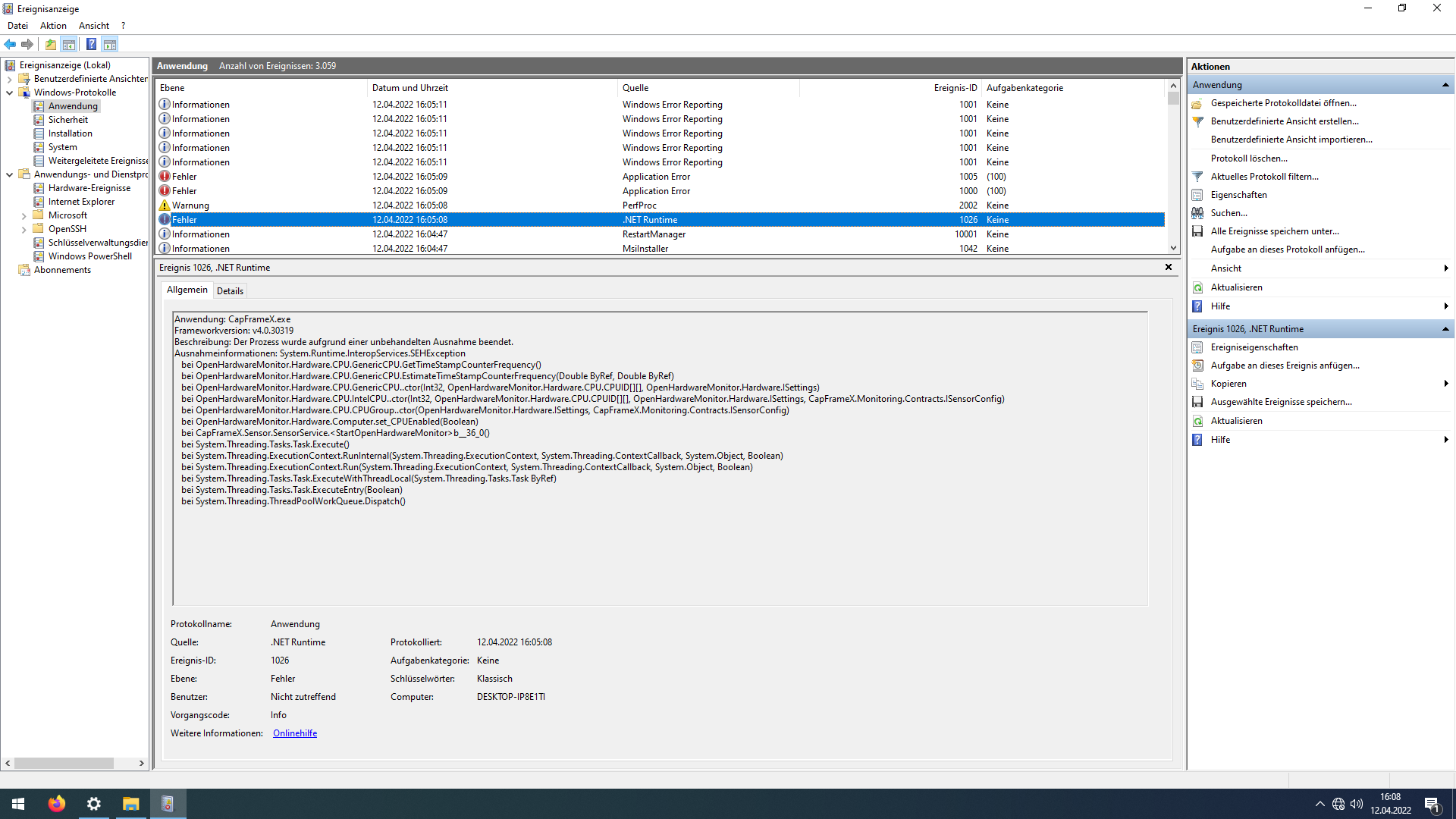1456x819 pixels.
Task: Click the Ereigniseigenschaften icon in actions
Action: coord(1197,347)
